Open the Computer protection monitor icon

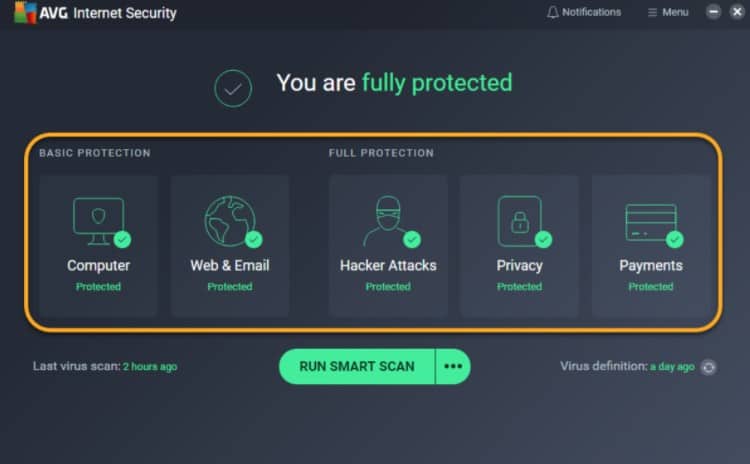pos(99,221)
